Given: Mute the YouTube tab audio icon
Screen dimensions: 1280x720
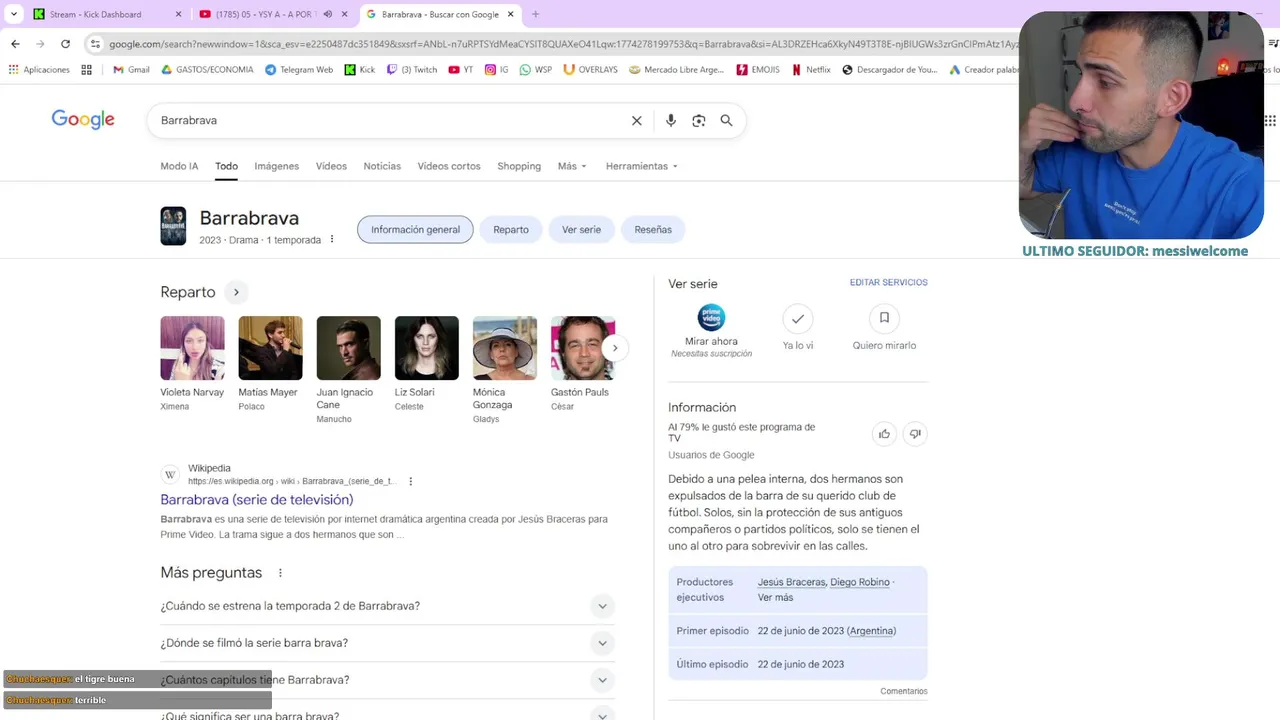Looking at the screenshot, I should tap(327, 14).
